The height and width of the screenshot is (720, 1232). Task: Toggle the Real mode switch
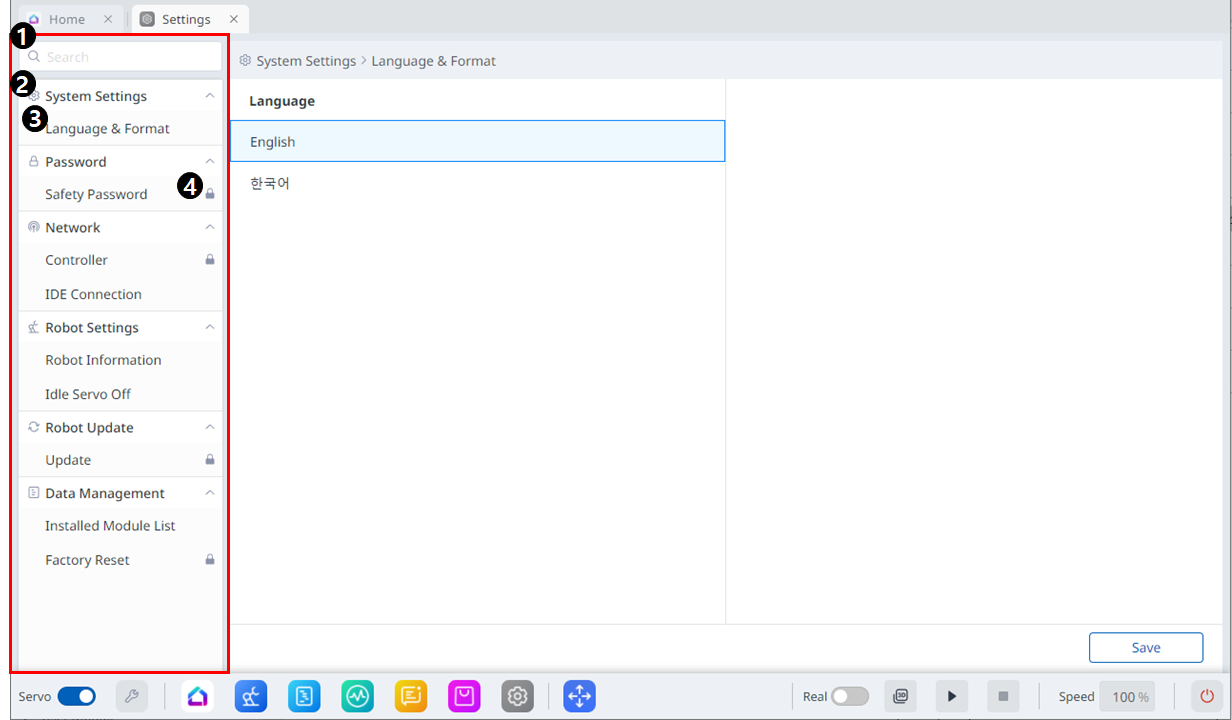[850, 696]
